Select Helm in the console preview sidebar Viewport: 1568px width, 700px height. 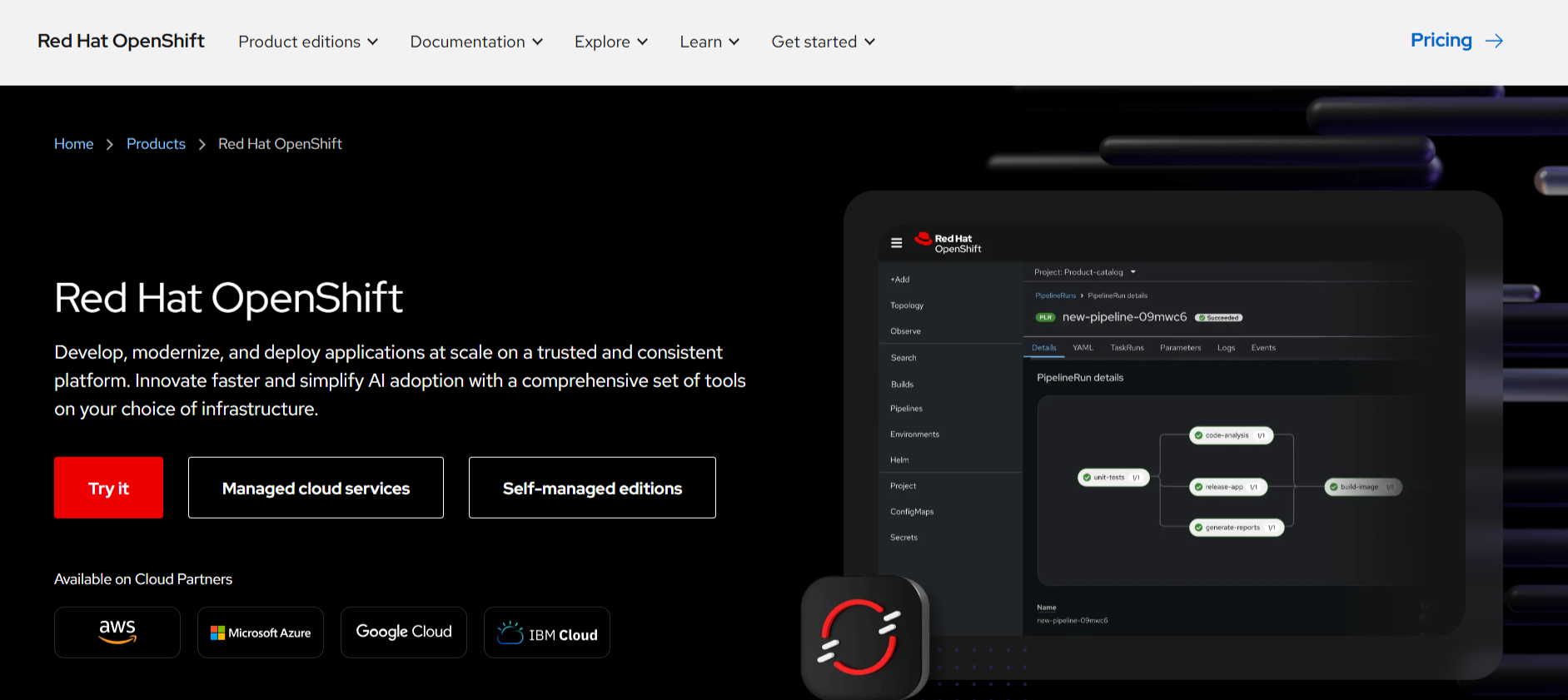pos(899,460)
